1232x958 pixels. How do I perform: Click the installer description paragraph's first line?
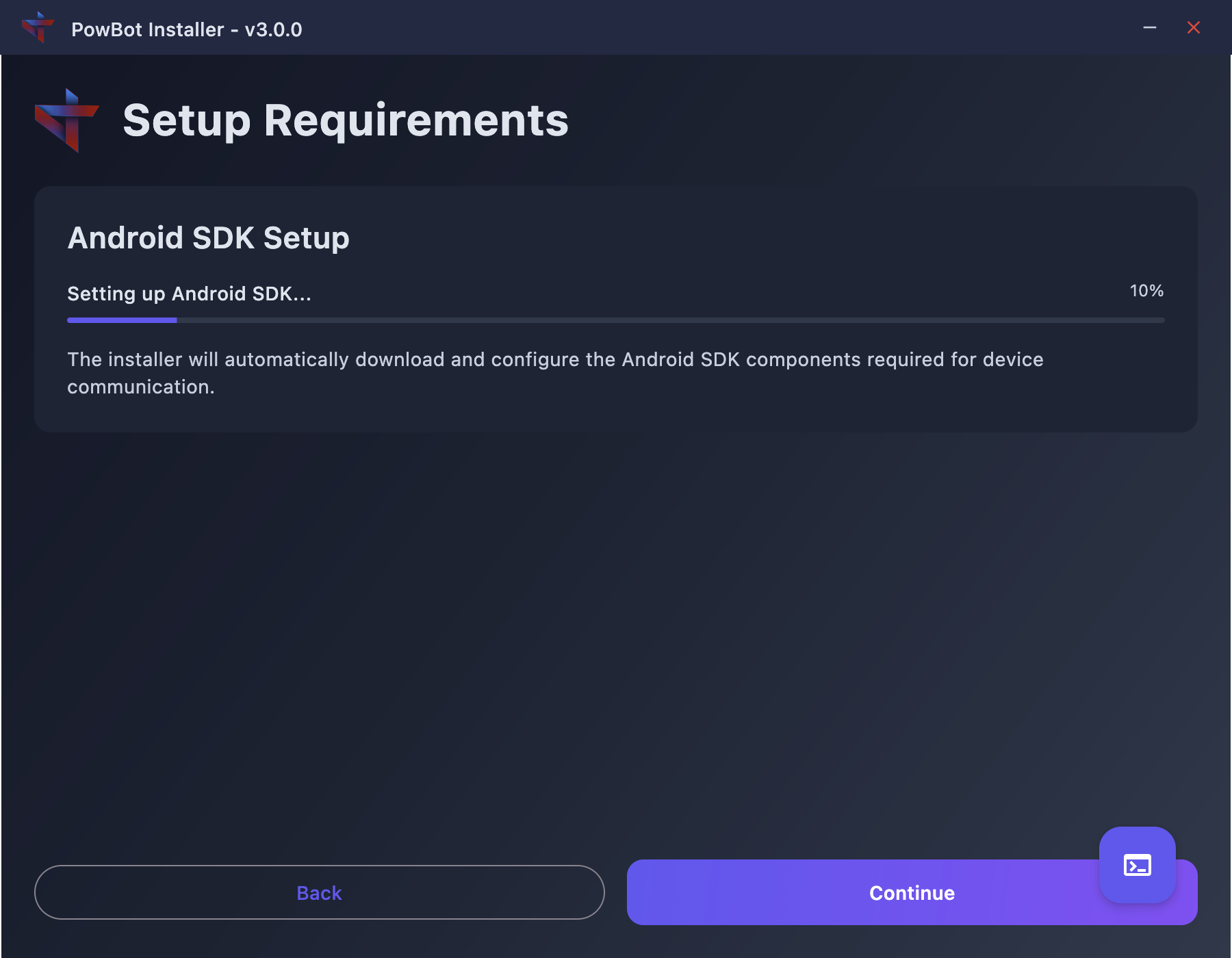pyautogui.click(x=555, y=359)
